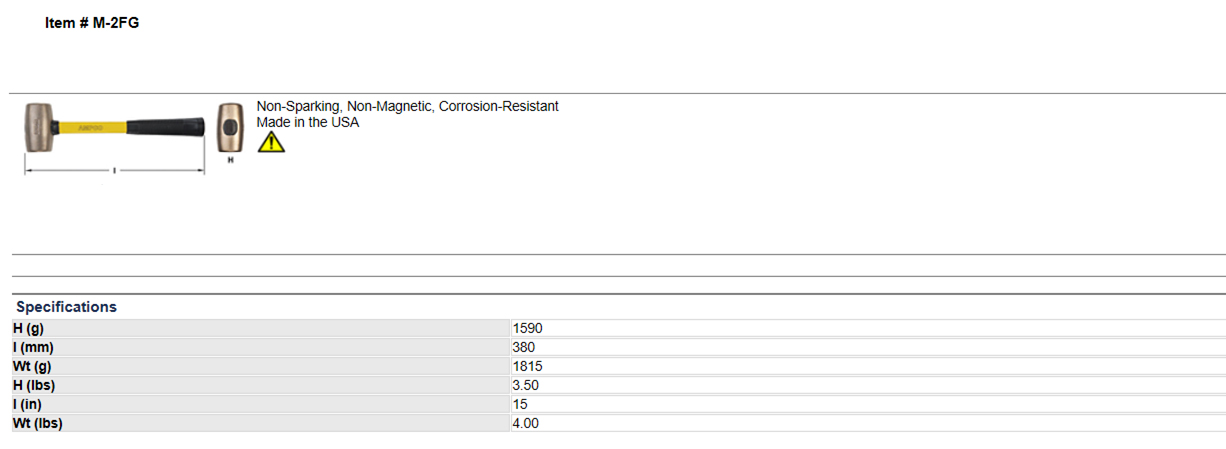The width and height of the screenshot is (1226, 449).
Task: Click the yellow warning triangle icon
Action: pyautogui.click(x=271, y=142)
